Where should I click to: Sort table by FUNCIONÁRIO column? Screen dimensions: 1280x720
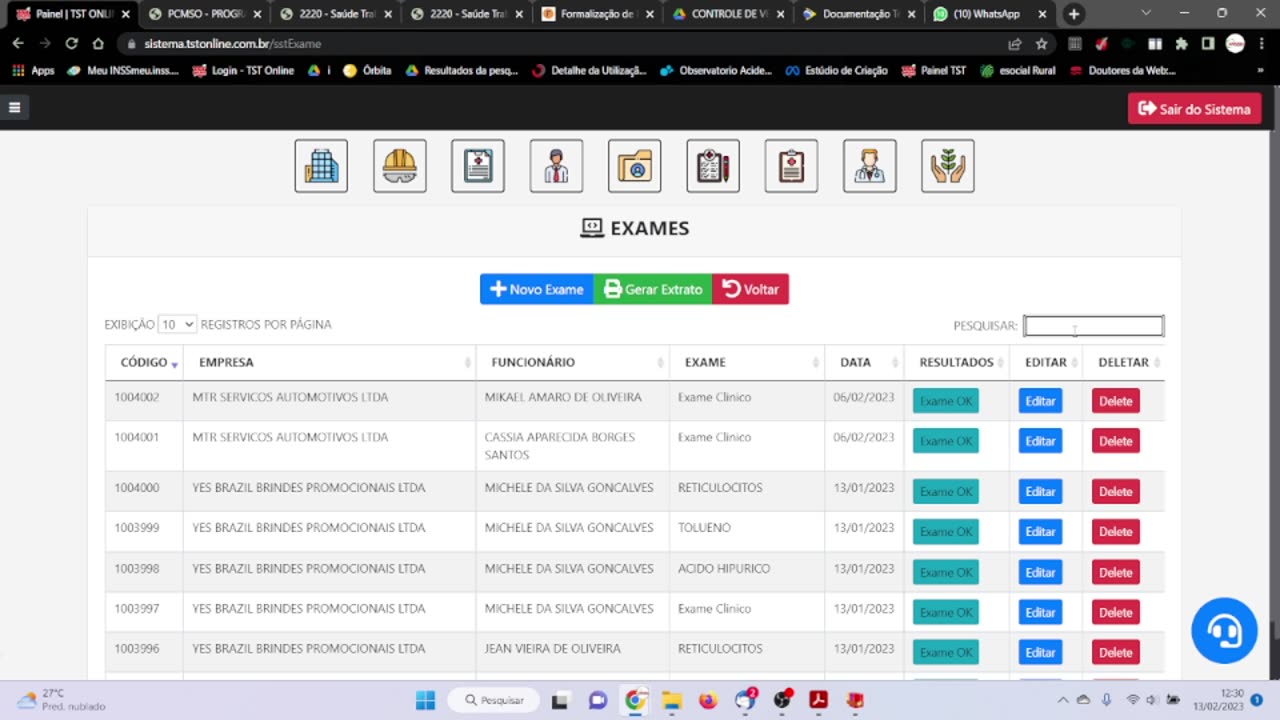(572, 362)
